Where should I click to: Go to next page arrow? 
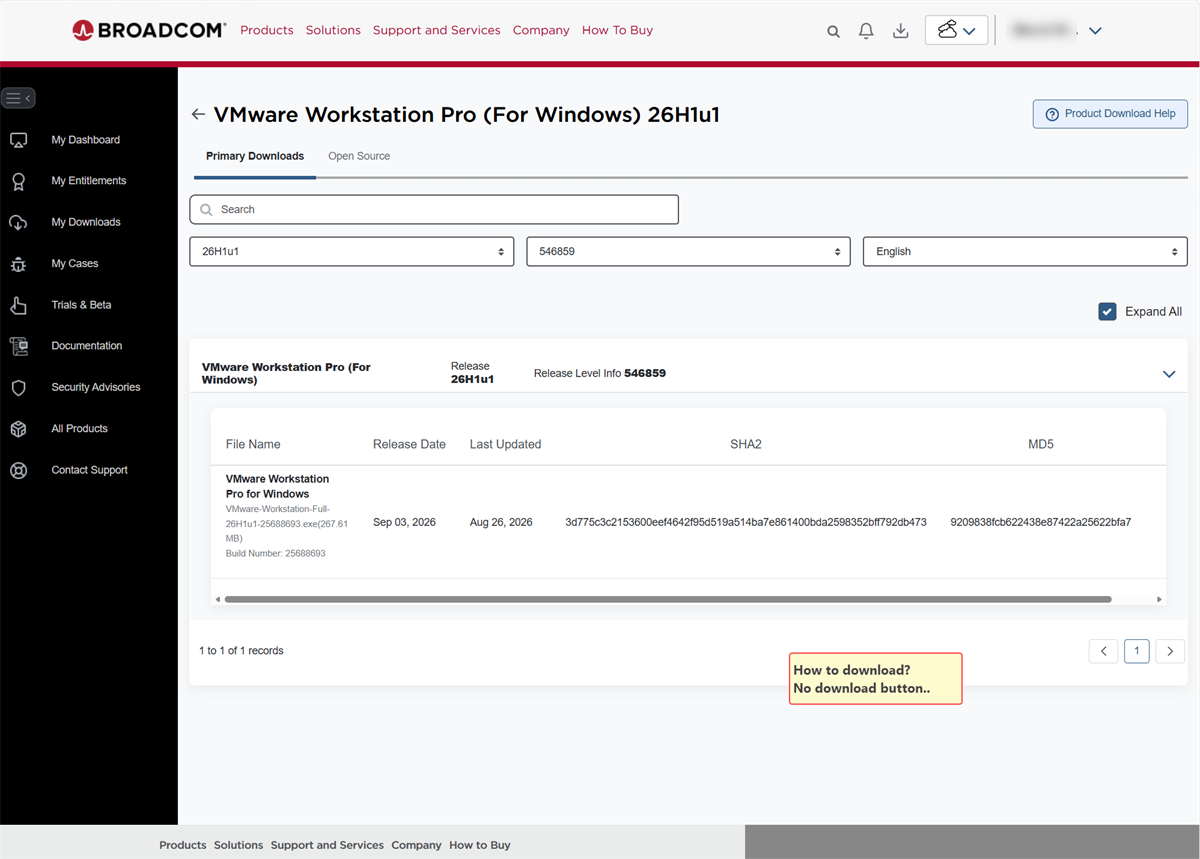(x=1170, y=651)
